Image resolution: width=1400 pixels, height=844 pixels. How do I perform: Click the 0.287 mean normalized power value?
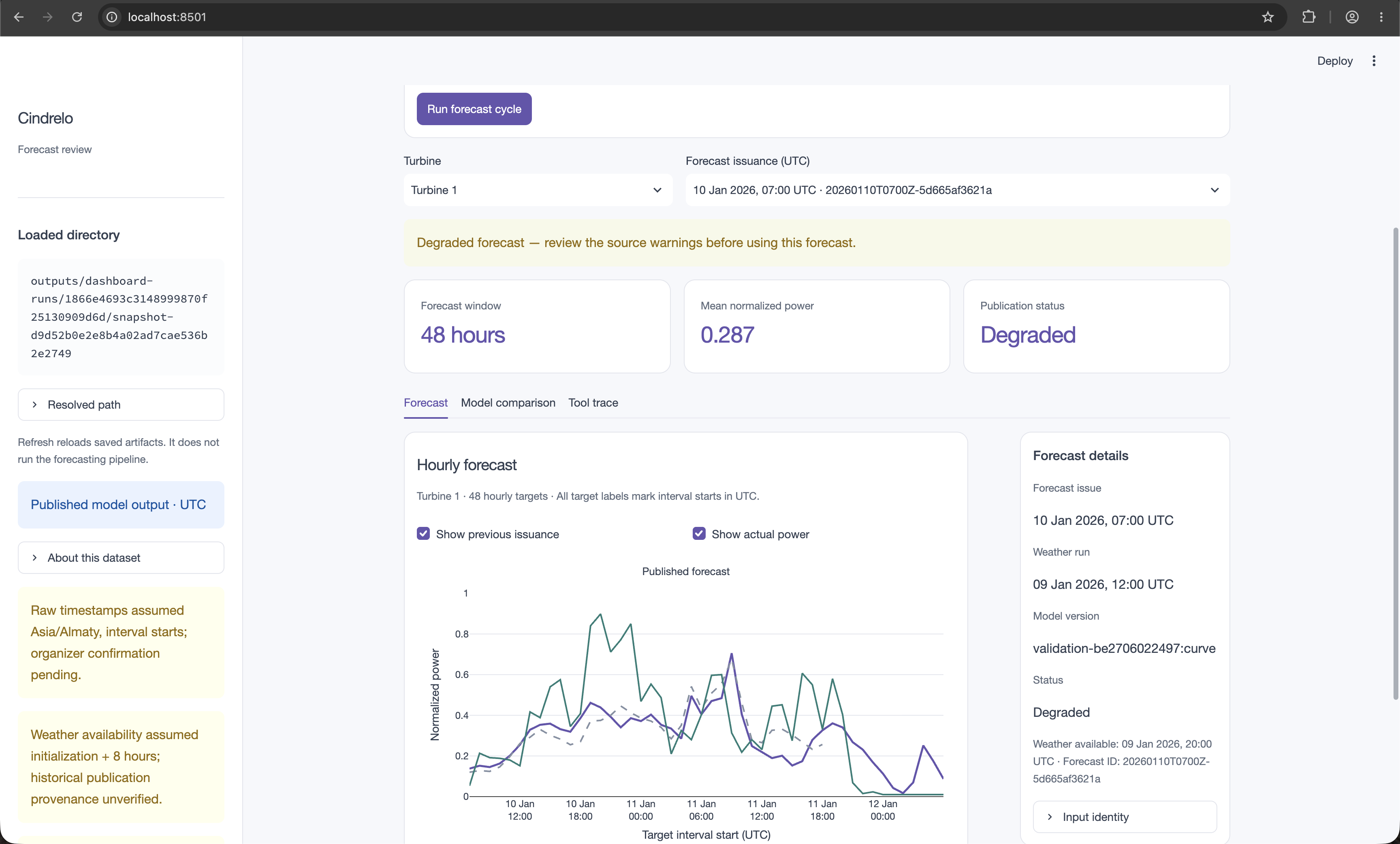[x=727, y=335]
